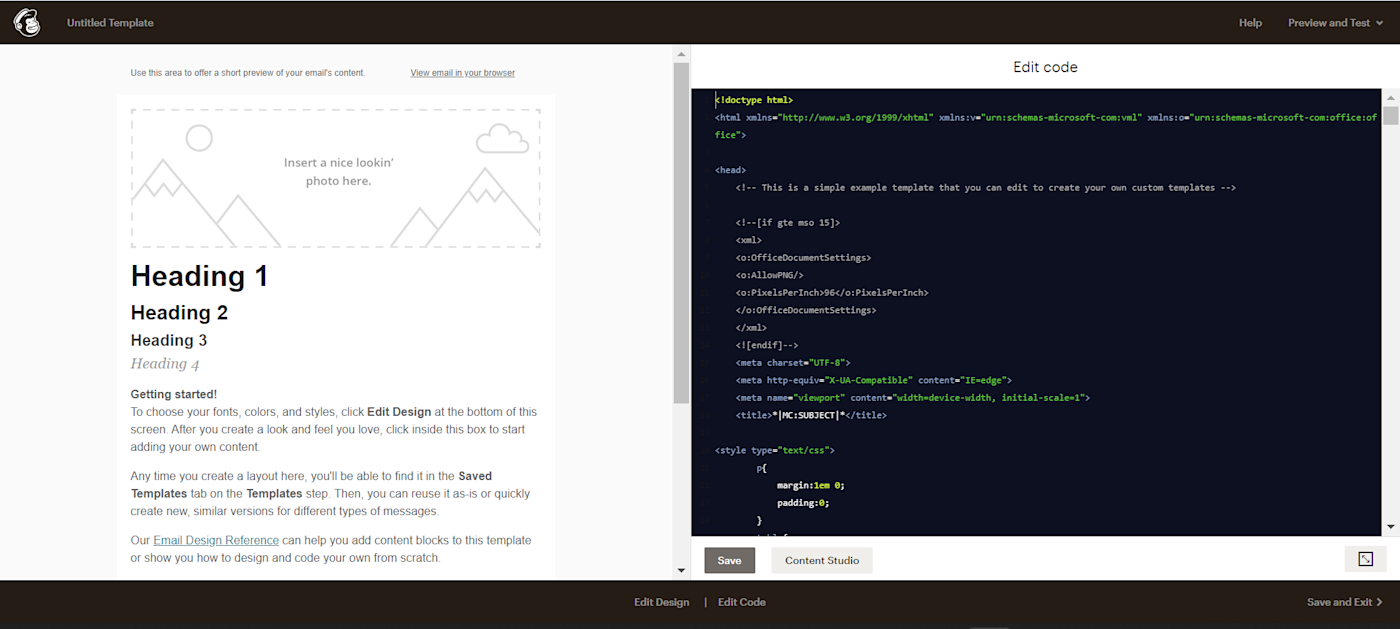Click the padding:0 code line

pyautogui.click(x=803, y=502)
